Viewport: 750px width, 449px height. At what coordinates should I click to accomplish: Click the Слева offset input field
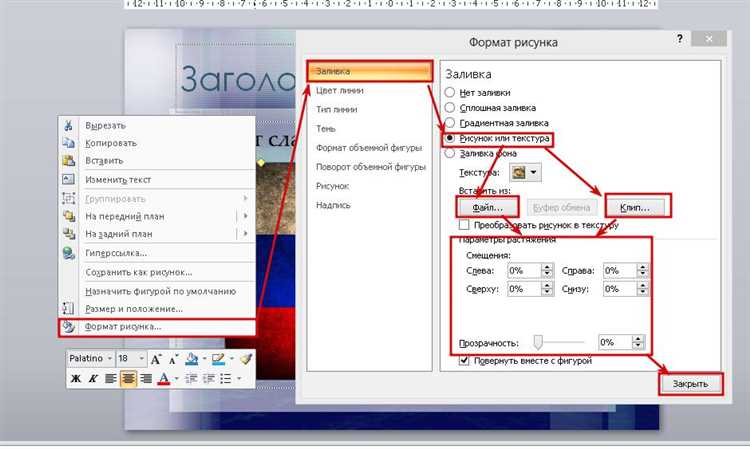tap(524, 271)
